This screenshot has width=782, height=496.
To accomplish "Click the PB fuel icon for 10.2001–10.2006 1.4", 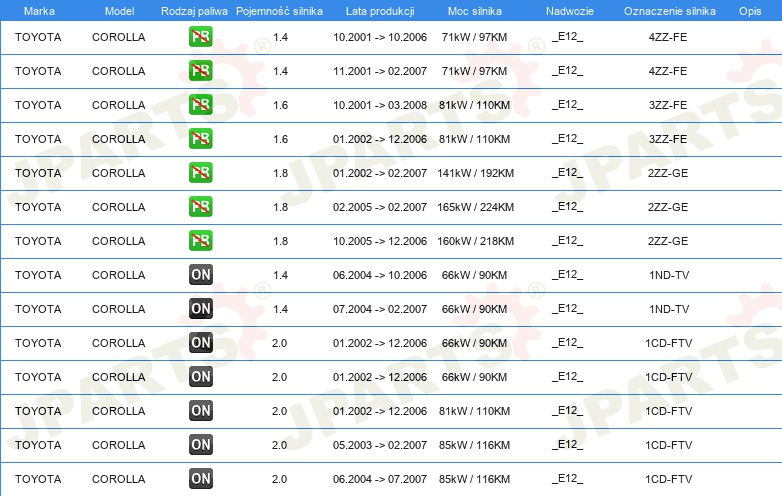I will click(x=201, y=38).
